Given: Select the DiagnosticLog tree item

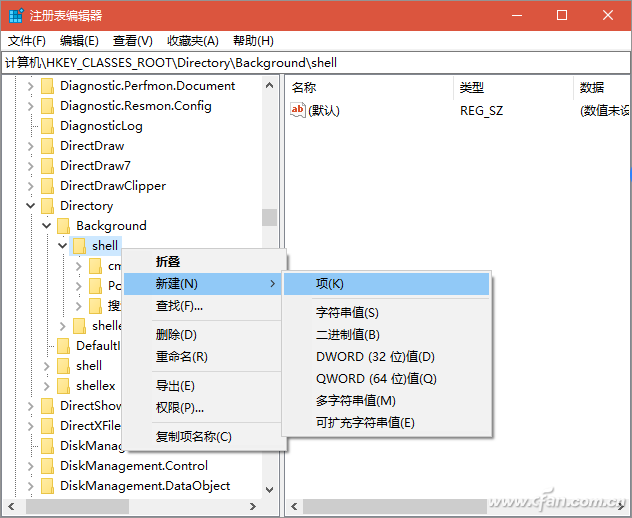Looking at the screenshot, I should (101, 126).
